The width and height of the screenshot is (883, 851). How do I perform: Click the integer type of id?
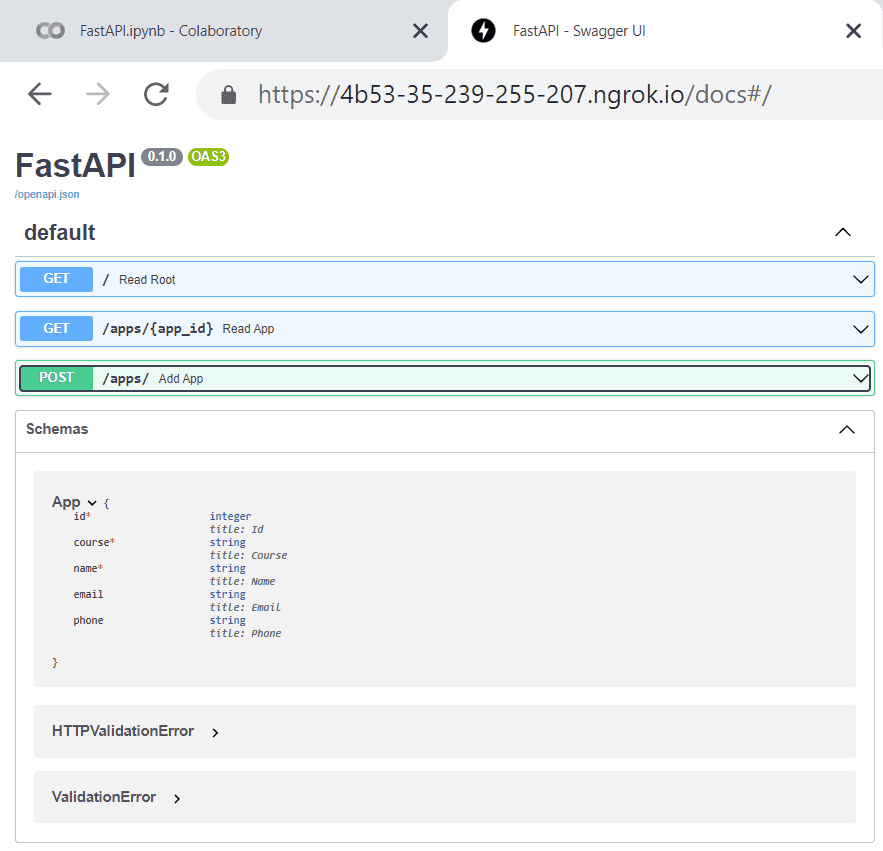pos(230,516)
